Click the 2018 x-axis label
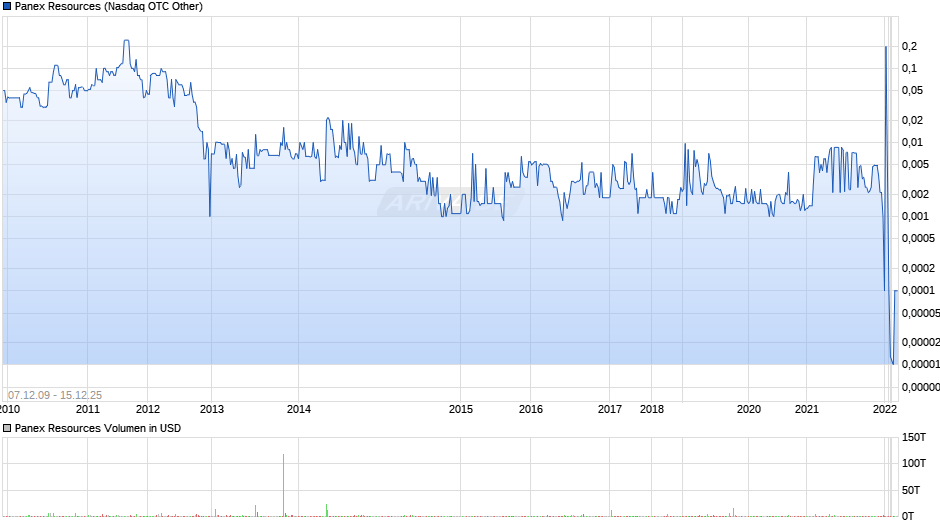The width and height of the screenshot is (940, 526). point(652,409)
